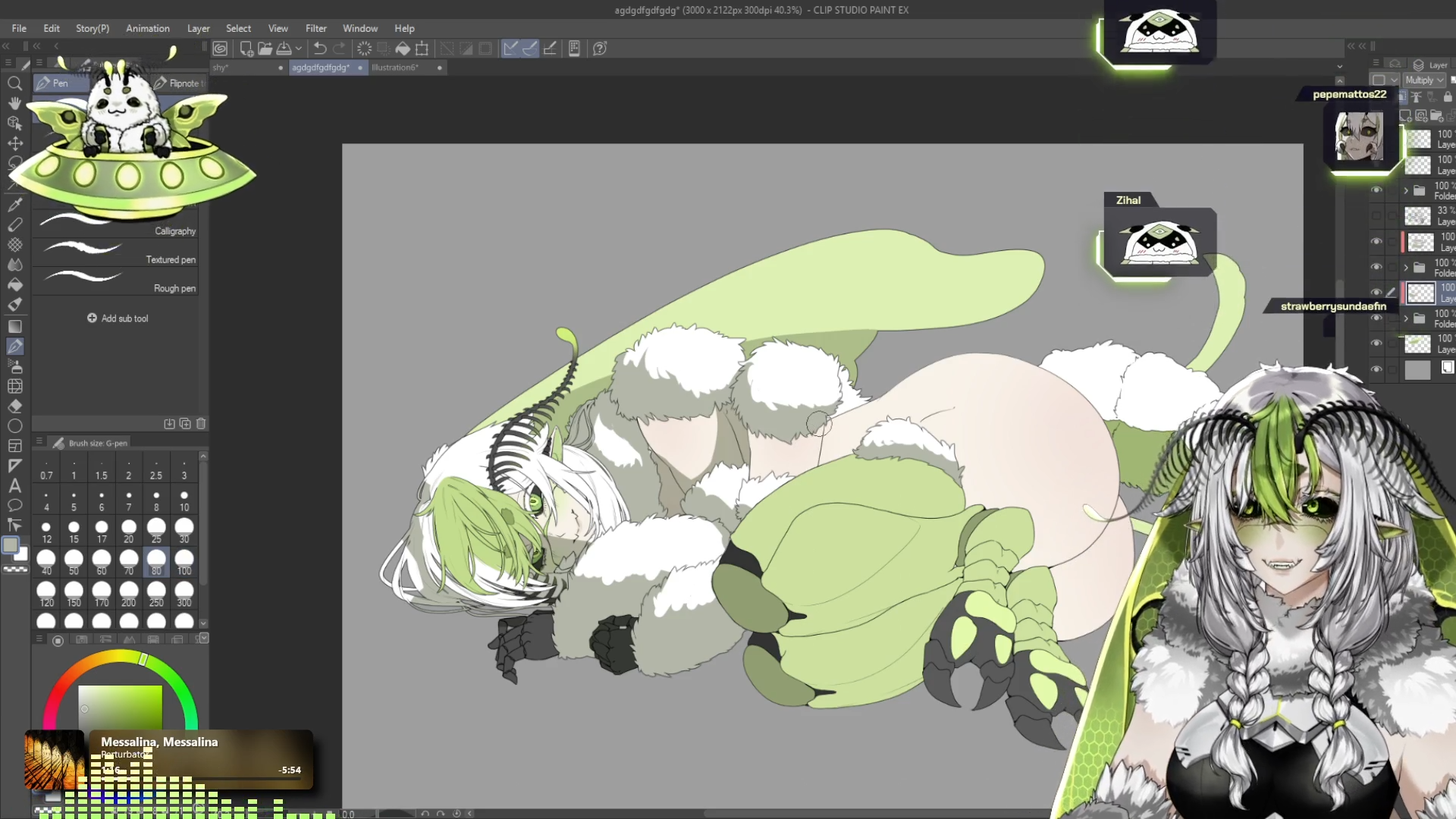Pick the Eyedropper tool
Screen dimensions: 1456x819
point(14,205)
